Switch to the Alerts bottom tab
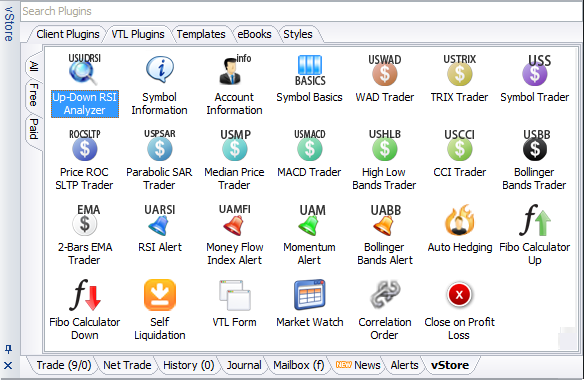This screenshot has height=380, width=585. (x=404, y=365)
